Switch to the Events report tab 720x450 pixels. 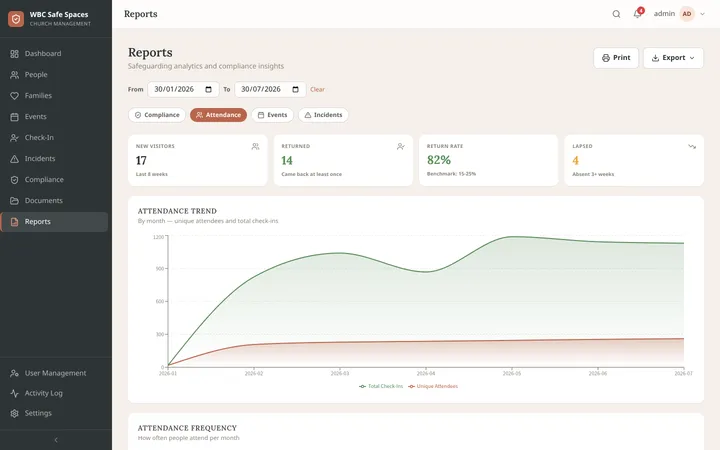tap(272, 115)
